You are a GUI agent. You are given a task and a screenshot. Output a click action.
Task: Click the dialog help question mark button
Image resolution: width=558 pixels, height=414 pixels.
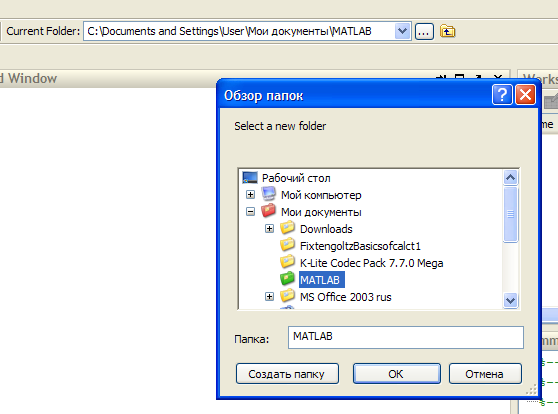point(502,95)
